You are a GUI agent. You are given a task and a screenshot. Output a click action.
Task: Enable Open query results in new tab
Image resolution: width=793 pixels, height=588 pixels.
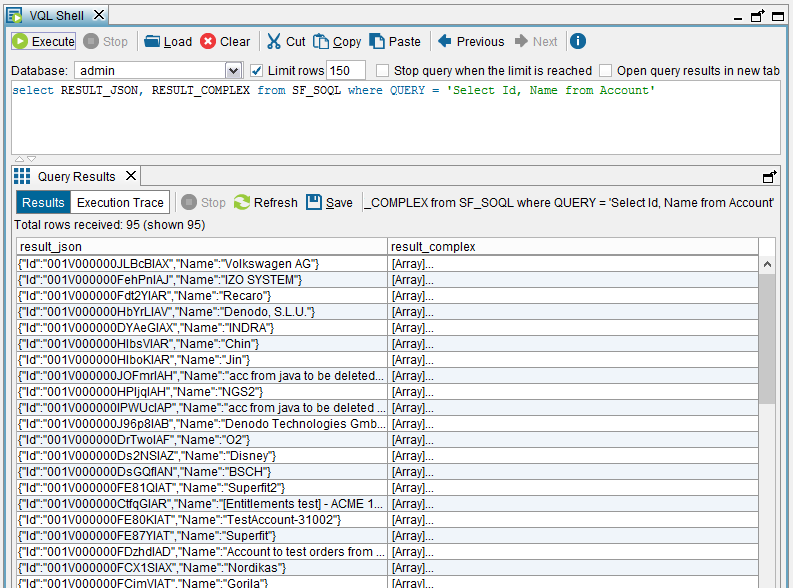pyautogui.click(x=605, y=70)
